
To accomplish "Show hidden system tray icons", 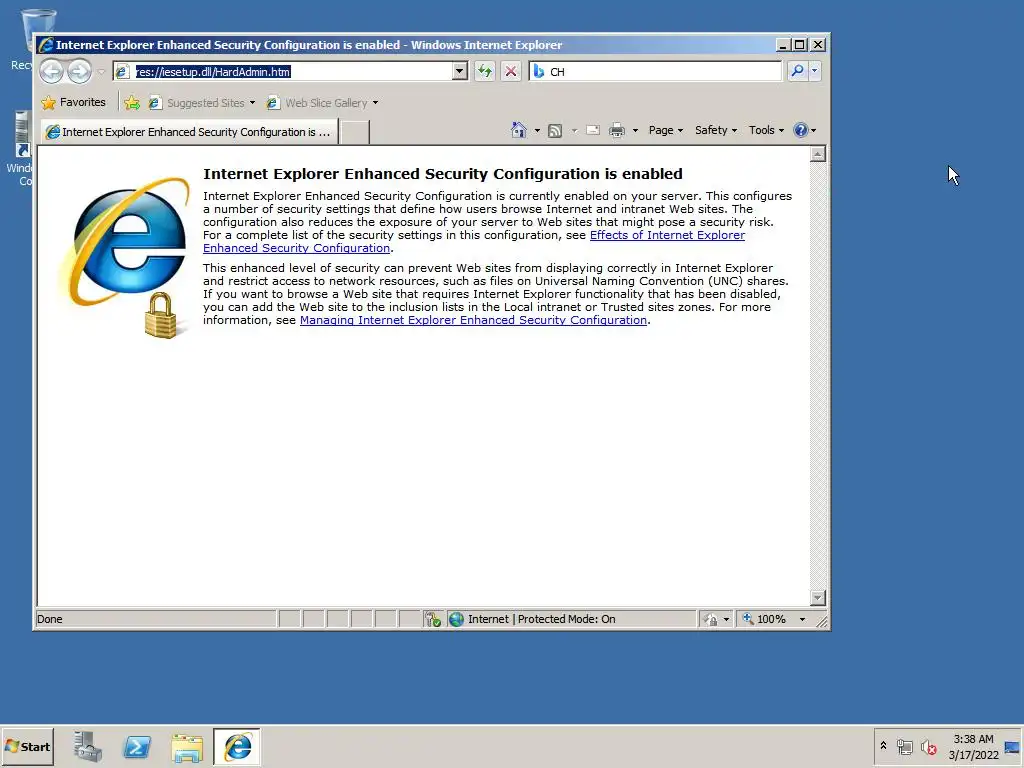I will (884, 746).
